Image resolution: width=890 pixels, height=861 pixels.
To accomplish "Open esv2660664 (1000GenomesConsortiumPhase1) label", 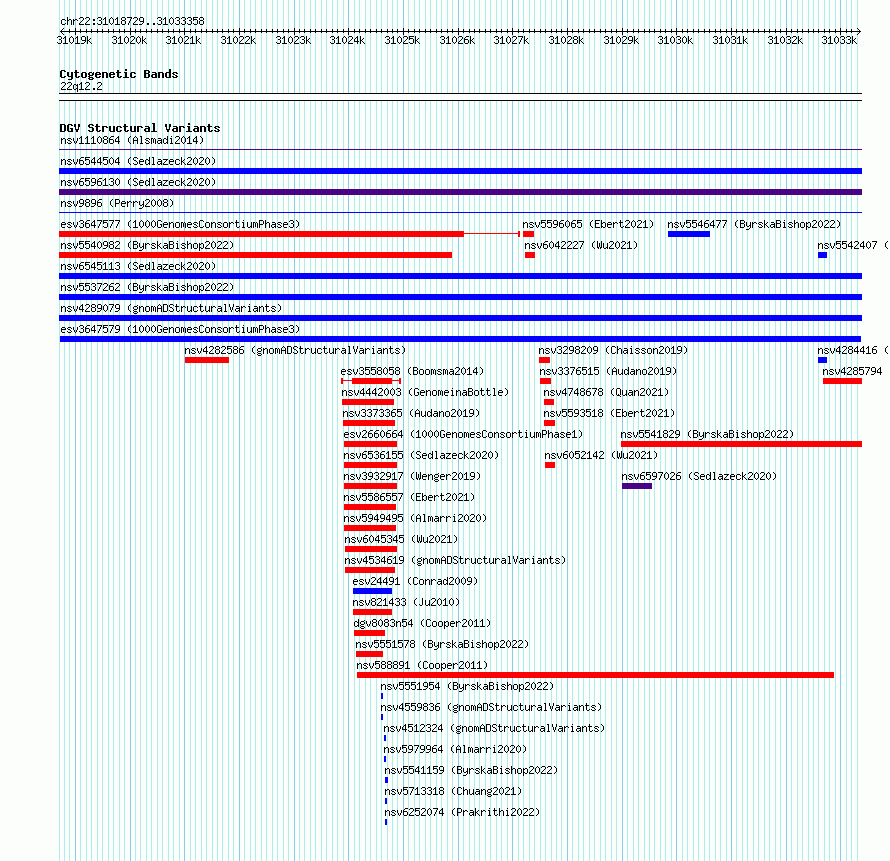I will point(463,434).
